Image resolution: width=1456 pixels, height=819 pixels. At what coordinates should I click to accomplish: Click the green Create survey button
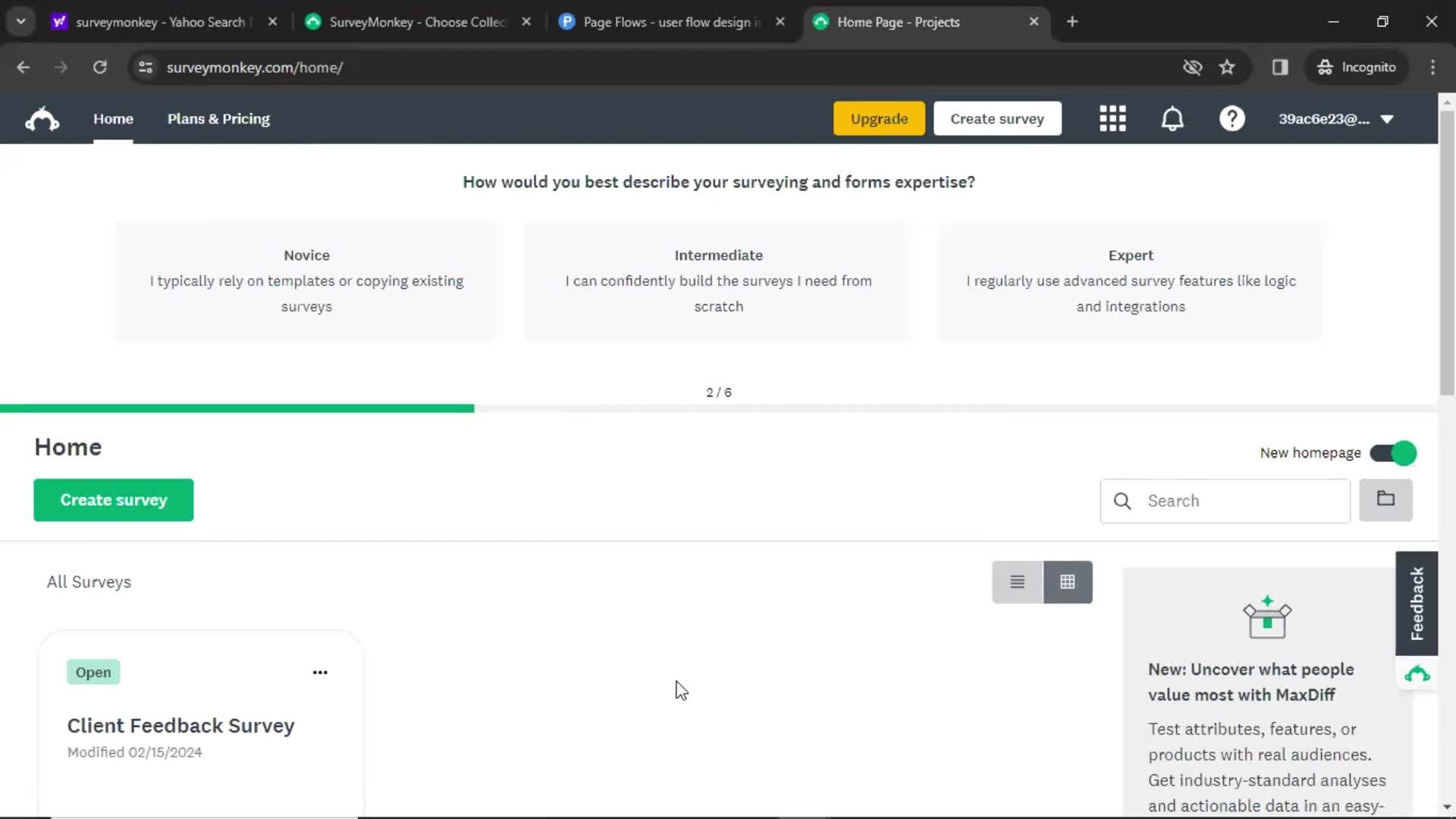pos(114,499)
